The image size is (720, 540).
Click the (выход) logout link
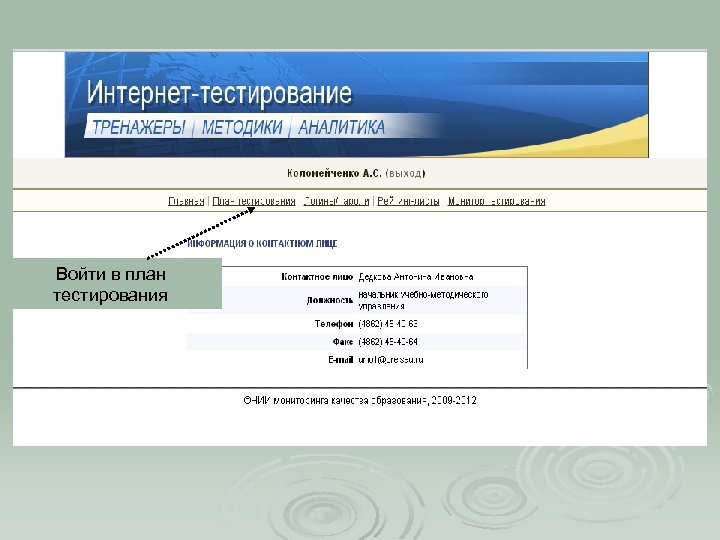(405, 174)
